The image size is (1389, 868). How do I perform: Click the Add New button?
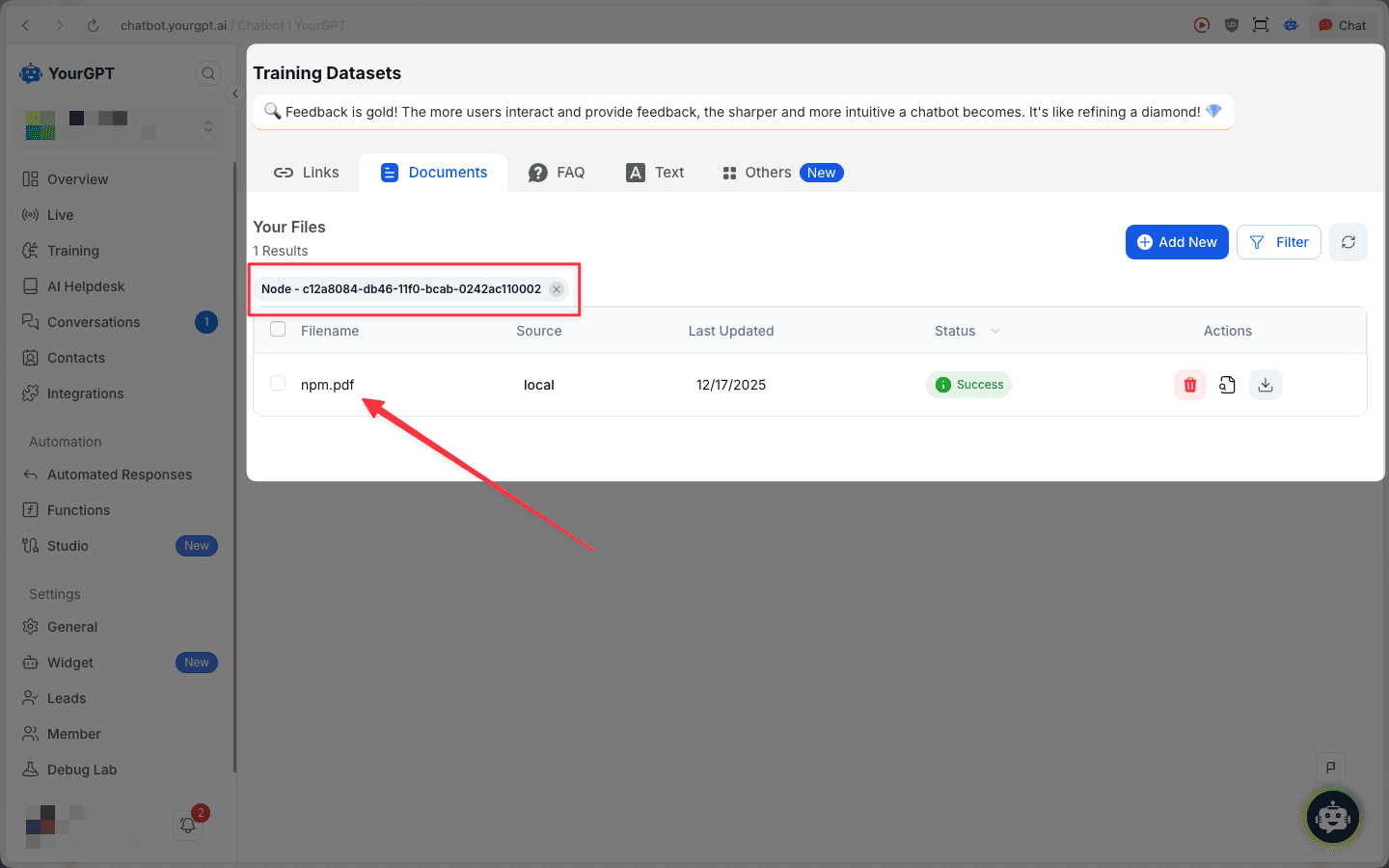click(1177, 242)
